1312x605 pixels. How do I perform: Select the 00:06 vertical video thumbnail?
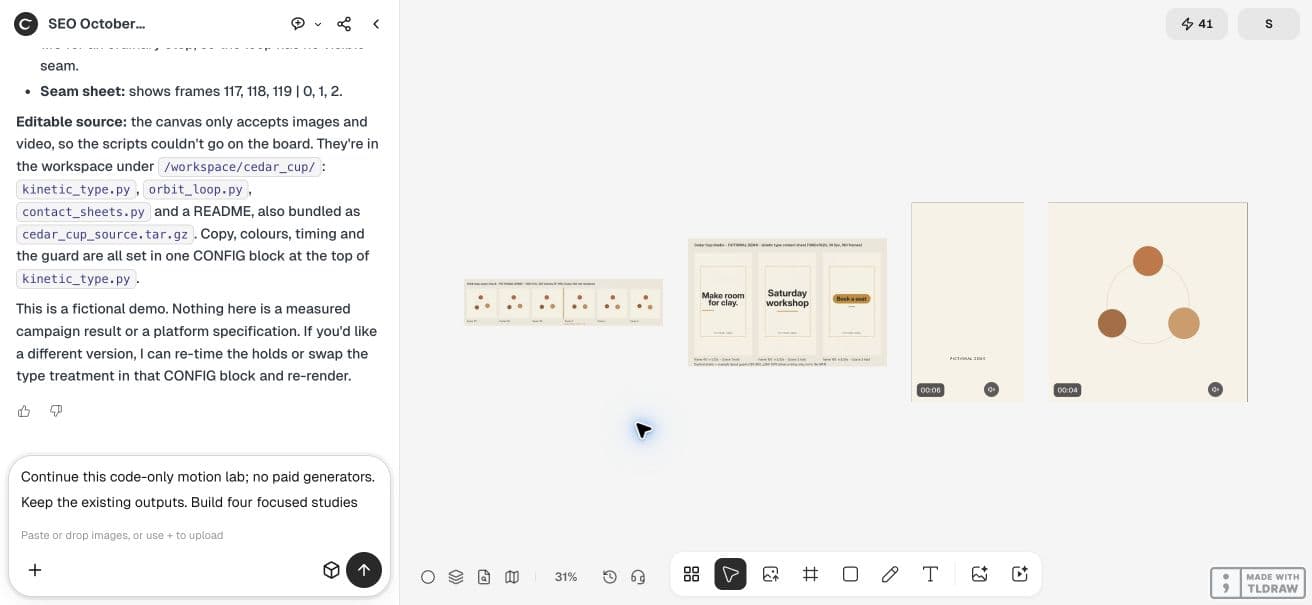[967, 302]
